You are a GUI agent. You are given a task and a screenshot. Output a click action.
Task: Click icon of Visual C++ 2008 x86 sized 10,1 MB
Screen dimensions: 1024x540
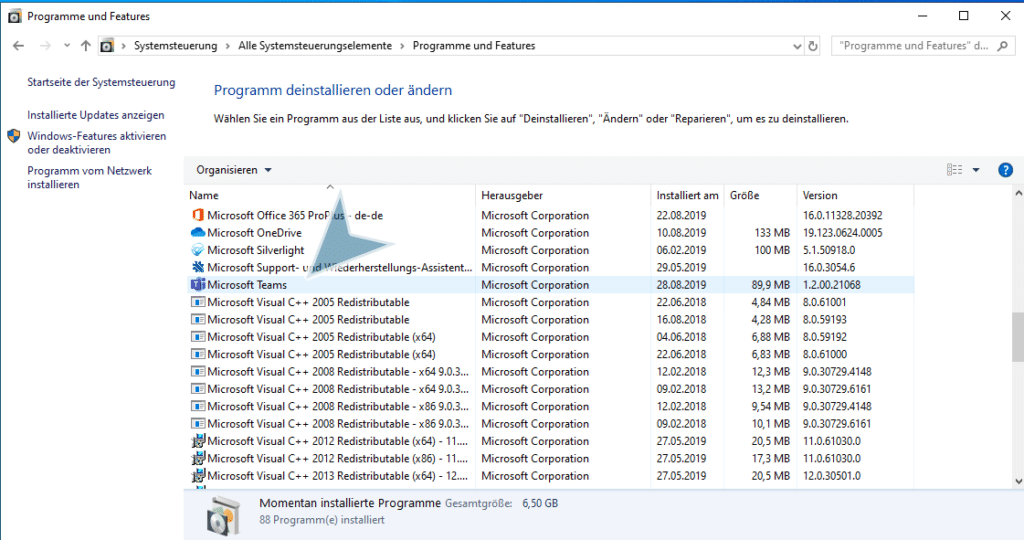click(x=197, y=424)
